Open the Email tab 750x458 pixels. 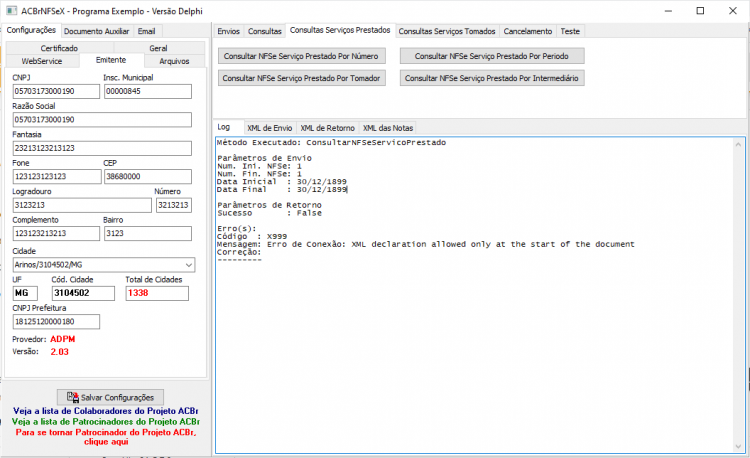pos(146,31)
